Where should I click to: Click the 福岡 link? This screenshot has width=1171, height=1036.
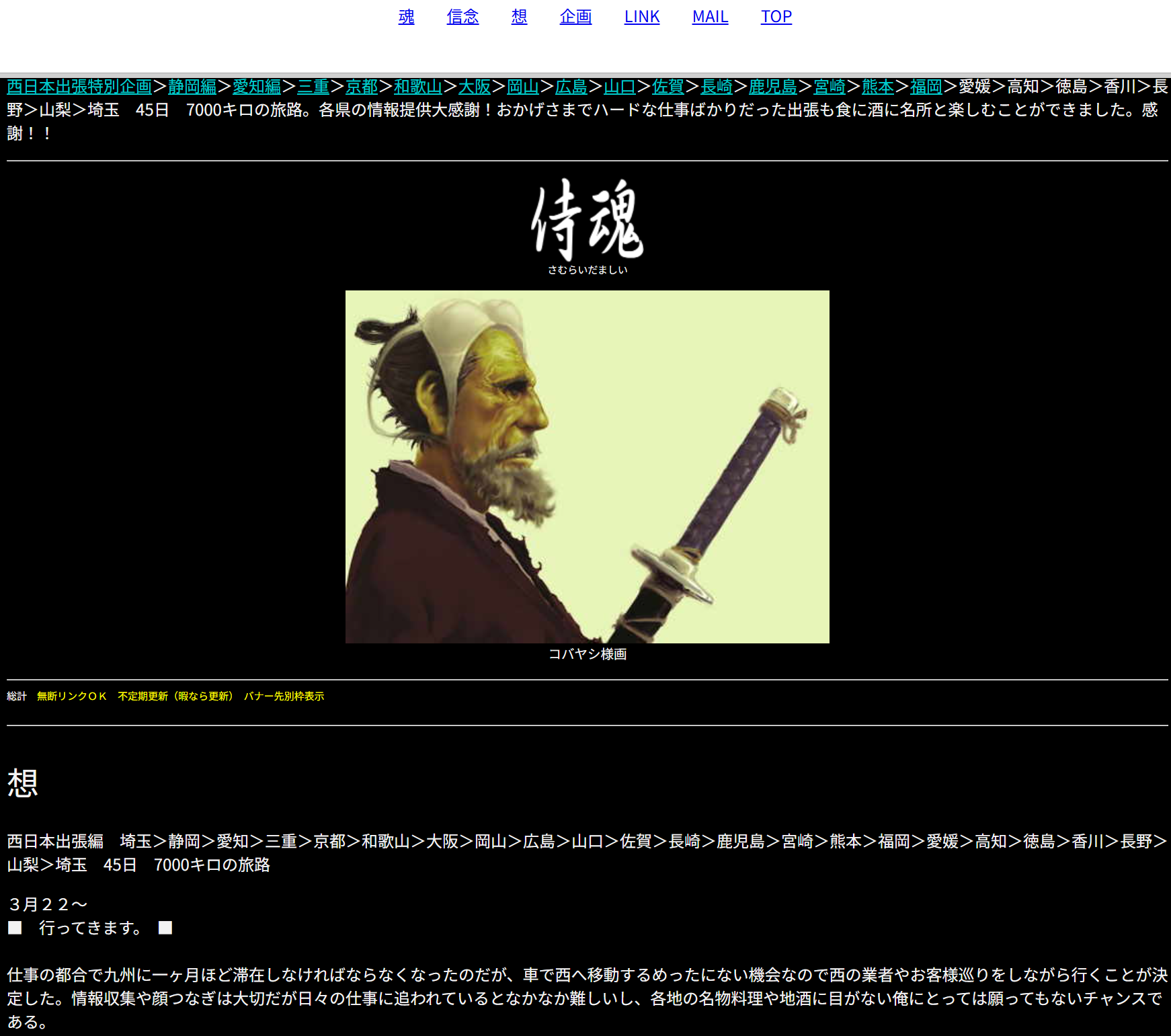[x=926, y=87]
